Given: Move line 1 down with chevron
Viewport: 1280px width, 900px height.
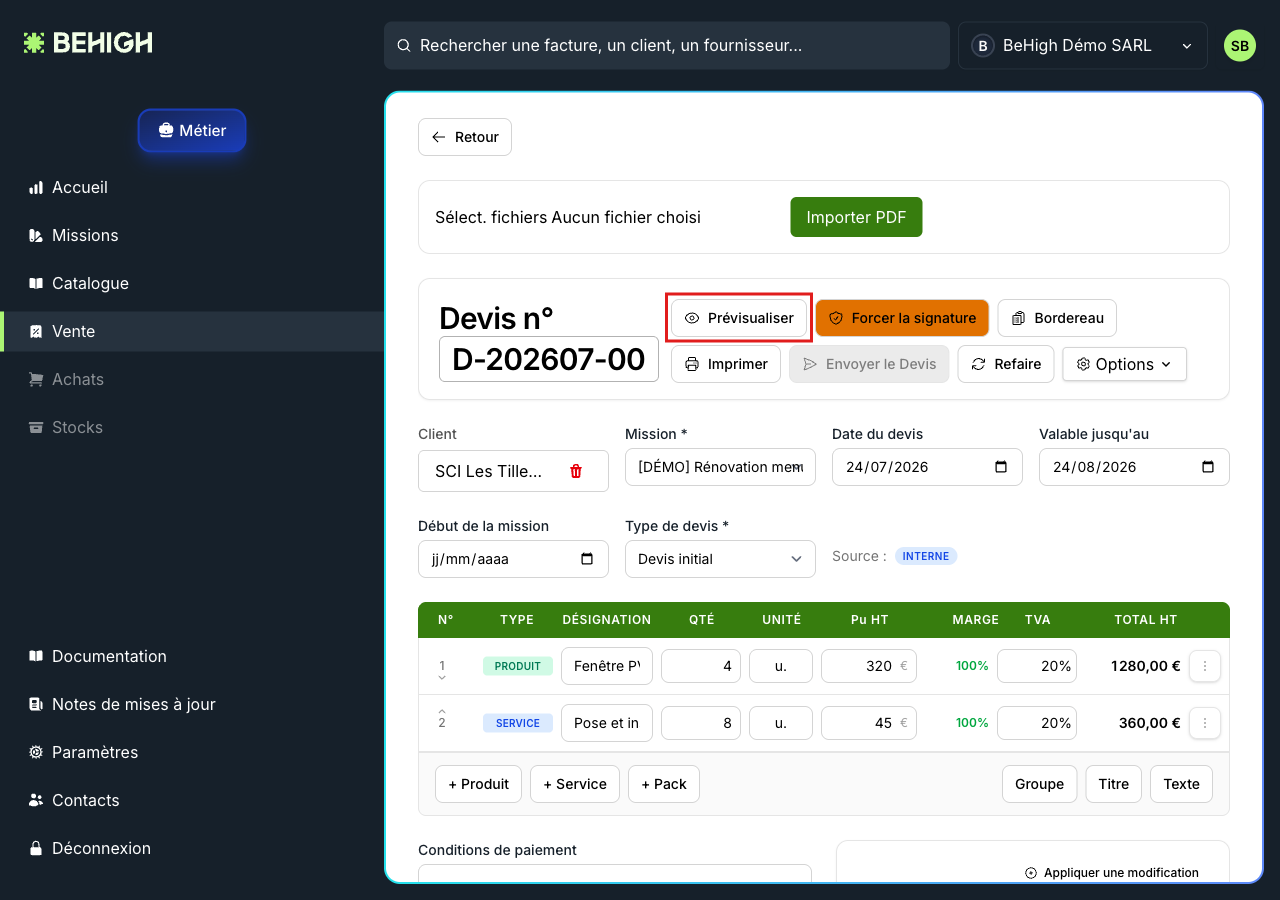Looking at the screenshot, I should click(x=442, y=678).
